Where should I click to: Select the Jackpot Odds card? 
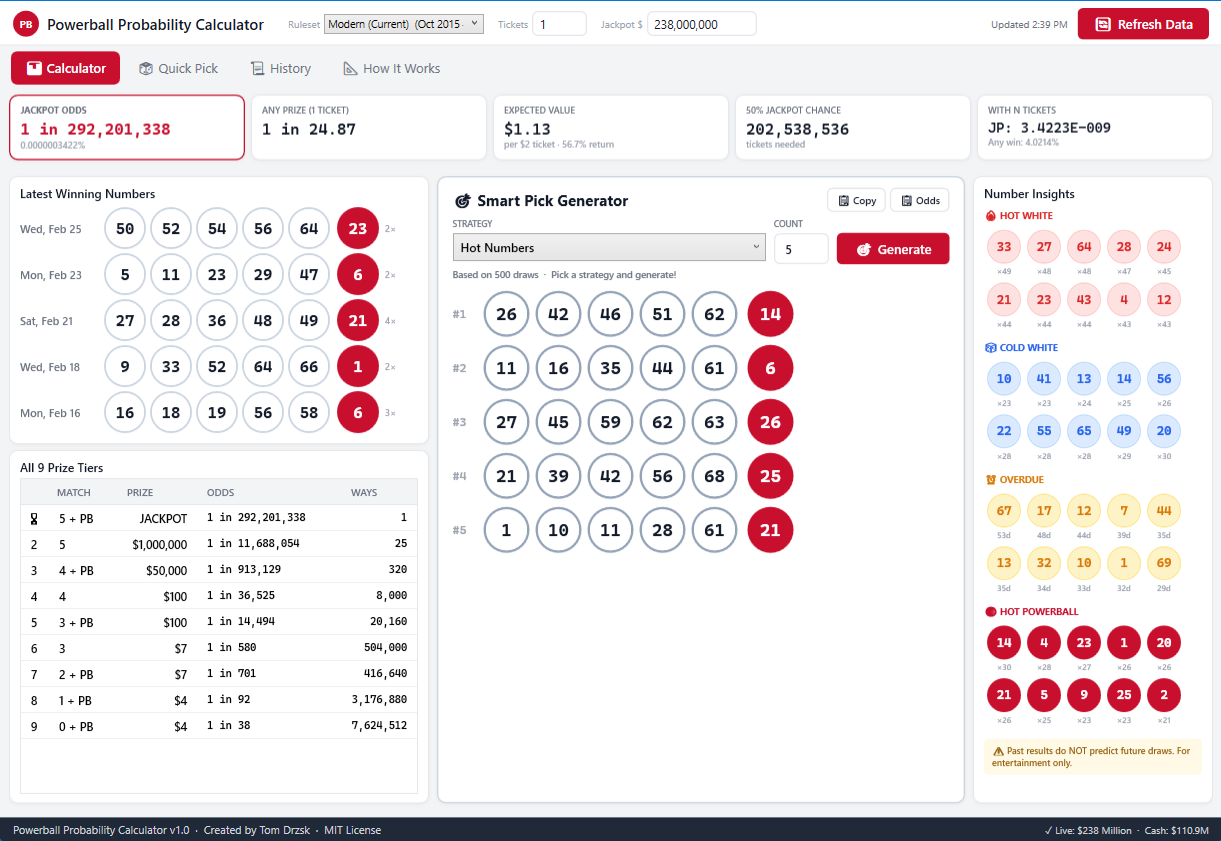(x=127, y=127)
